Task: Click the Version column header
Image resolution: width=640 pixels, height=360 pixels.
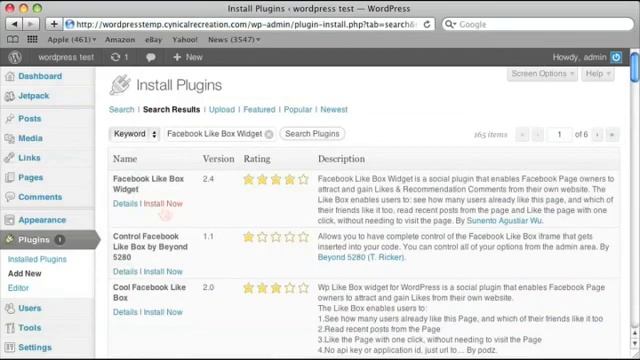Action: tap(218, 159)
